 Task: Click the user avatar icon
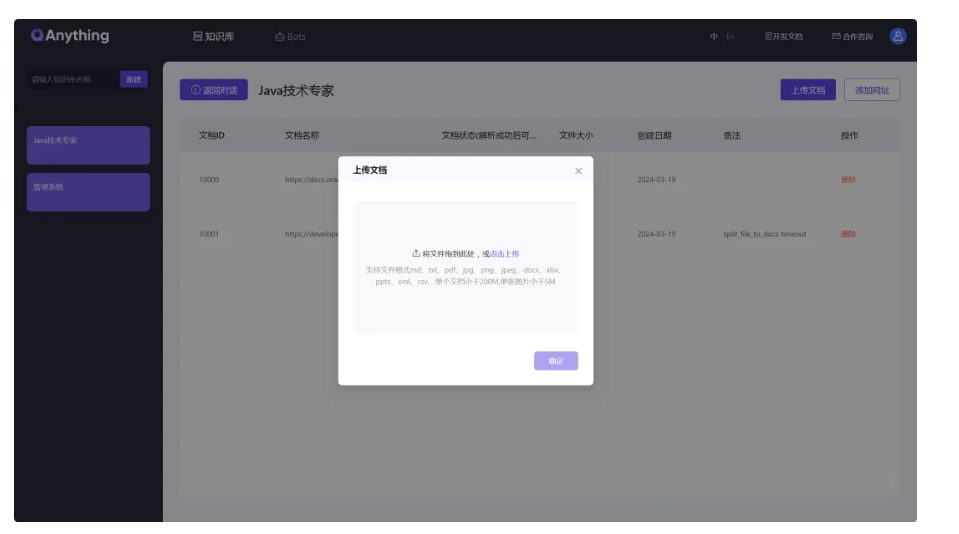(898, 36)
